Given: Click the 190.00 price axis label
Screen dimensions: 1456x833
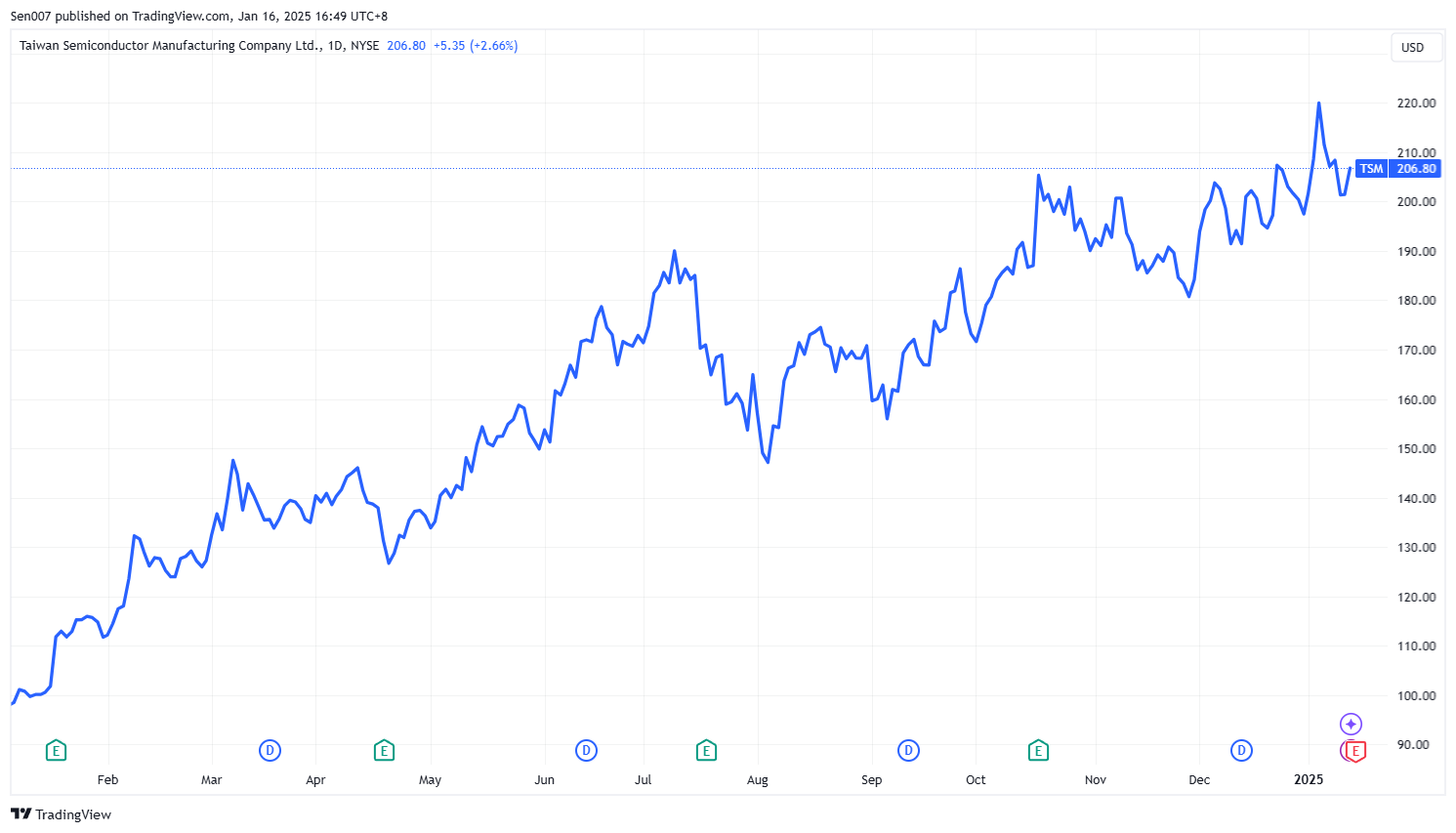Looking at the screenshot, I should [x=1417, y=251].
